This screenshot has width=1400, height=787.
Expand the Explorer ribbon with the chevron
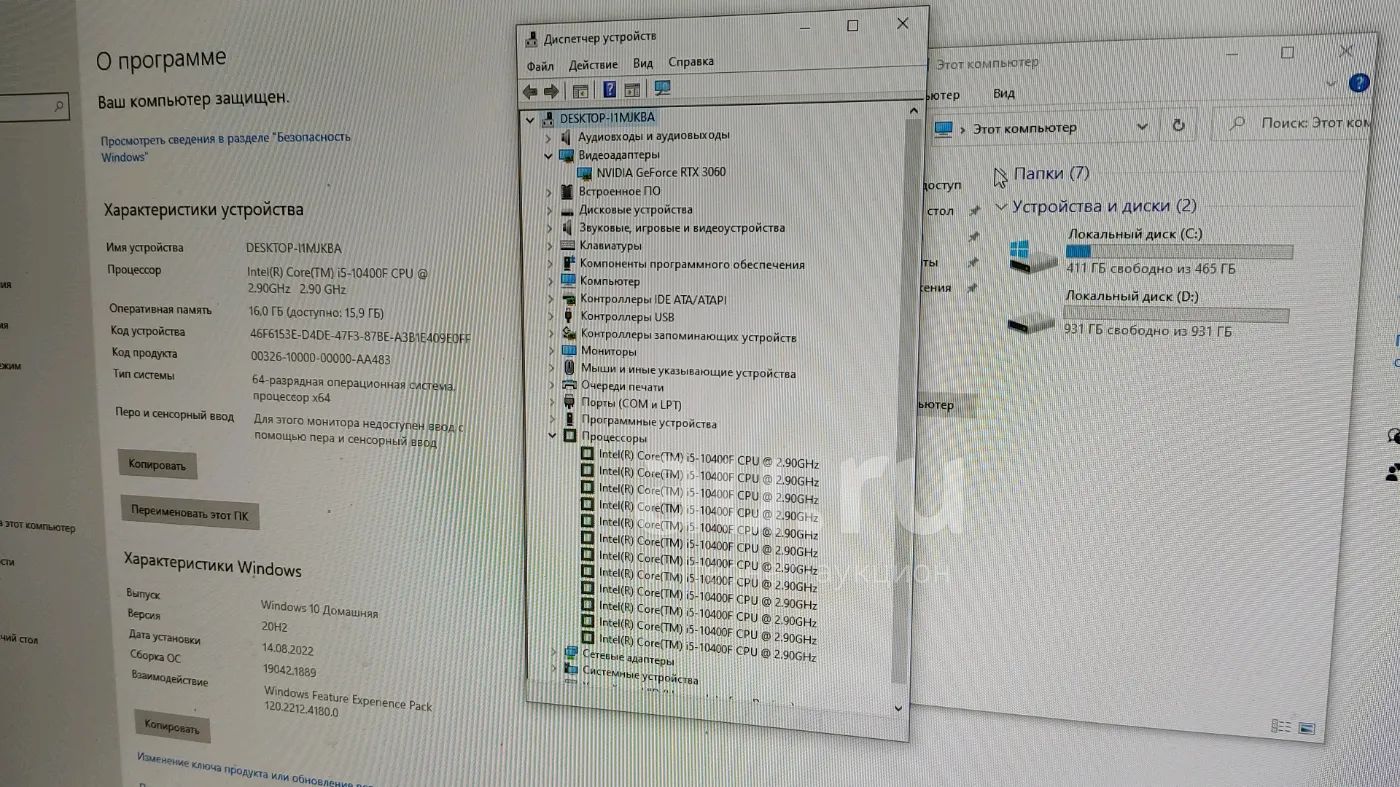(1331, 83)
